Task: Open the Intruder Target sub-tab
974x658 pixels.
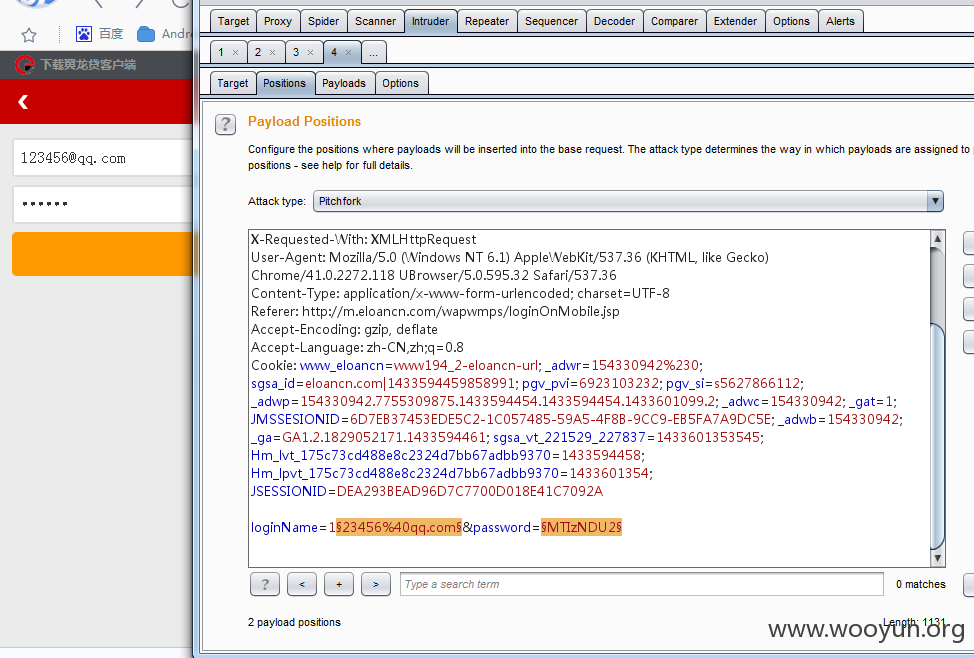Action: 233,83
